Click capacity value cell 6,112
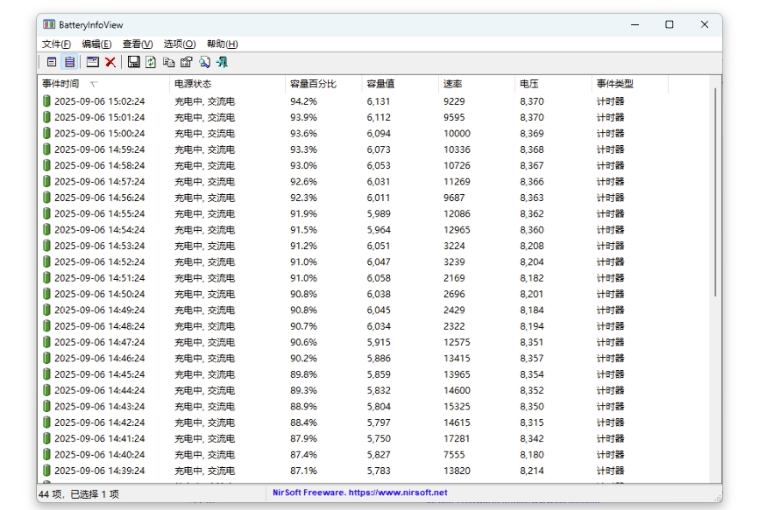This screenshot has height=510, width=760. point(379,117)
